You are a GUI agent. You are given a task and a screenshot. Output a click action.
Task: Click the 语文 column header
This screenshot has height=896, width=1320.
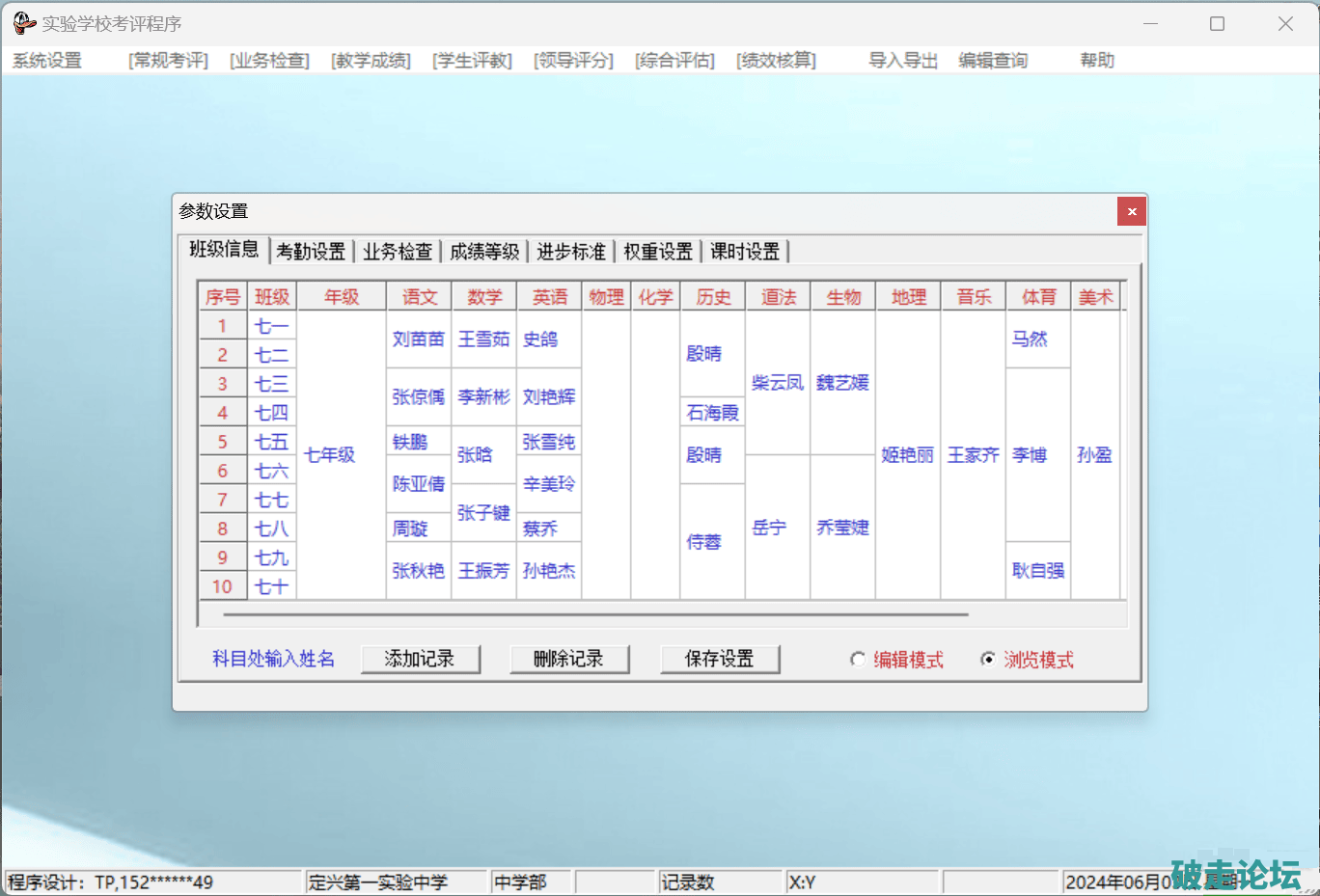[419, 297]
